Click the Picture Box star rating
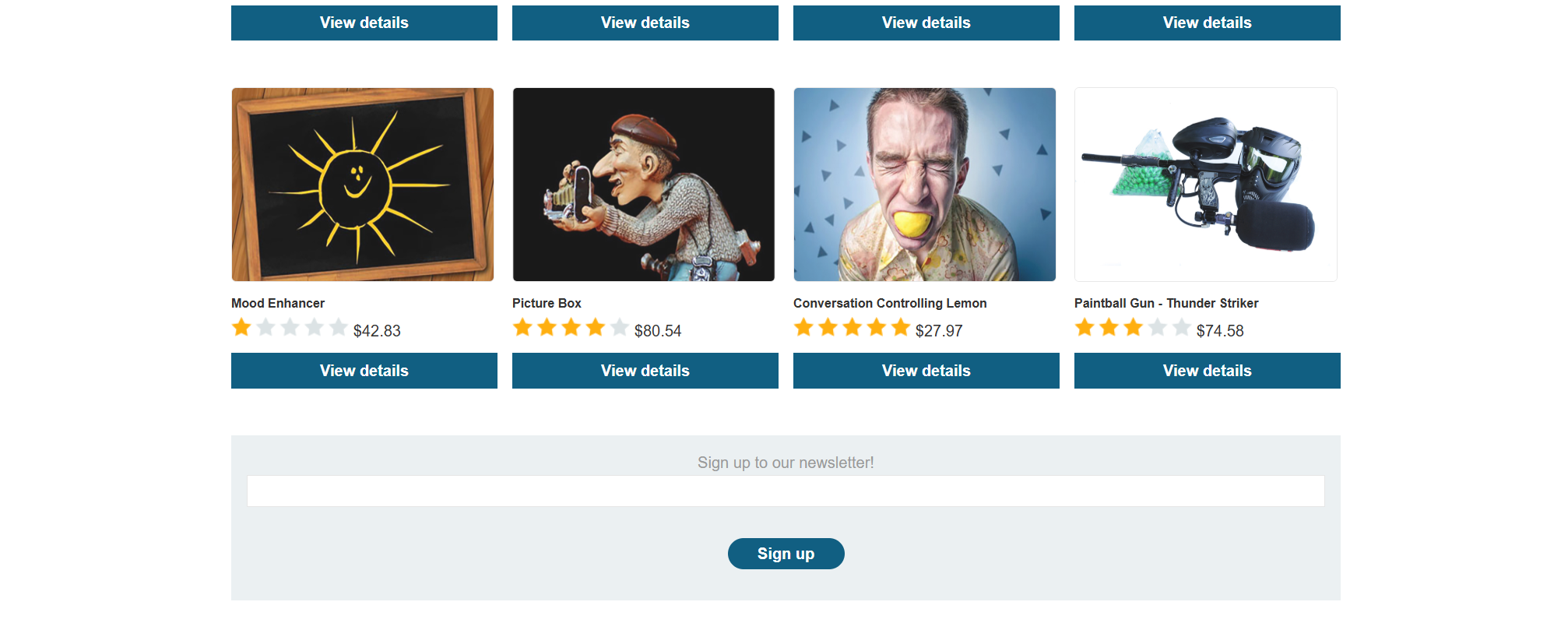 point(571,328)
